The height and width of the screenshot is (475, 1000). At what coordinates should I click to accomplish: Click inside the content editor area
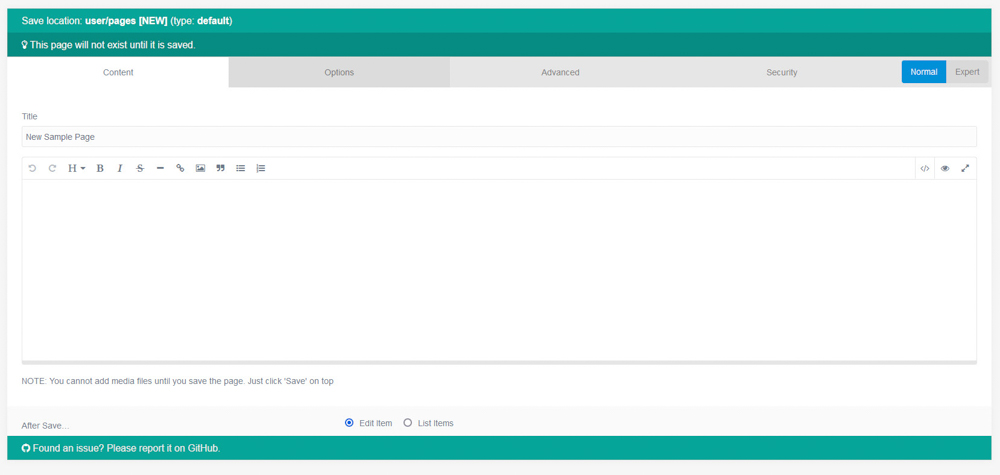point(499,270)
